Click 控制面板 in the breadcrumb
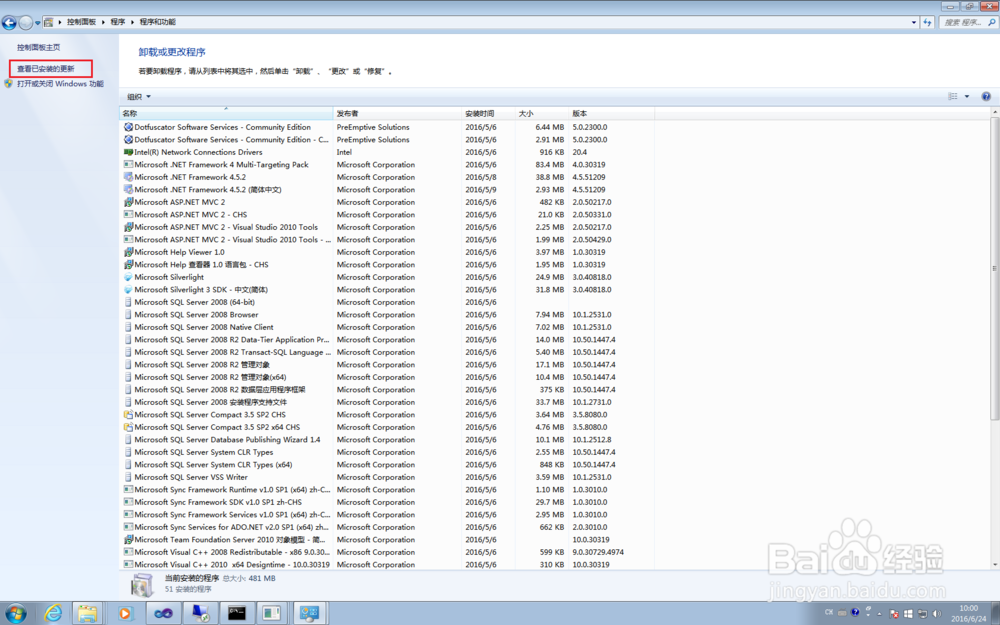 tap(82, 22)
